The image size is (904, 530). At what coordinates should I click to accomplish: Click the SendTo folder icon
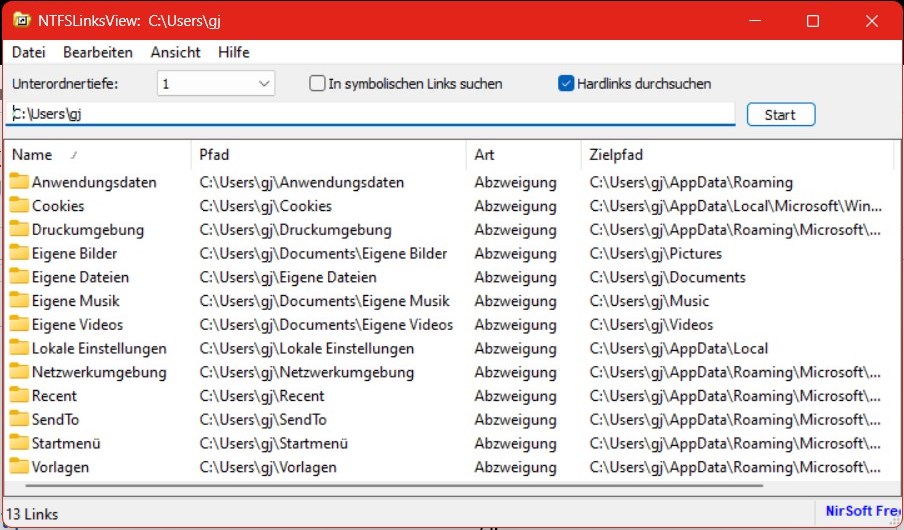point(19,418)
